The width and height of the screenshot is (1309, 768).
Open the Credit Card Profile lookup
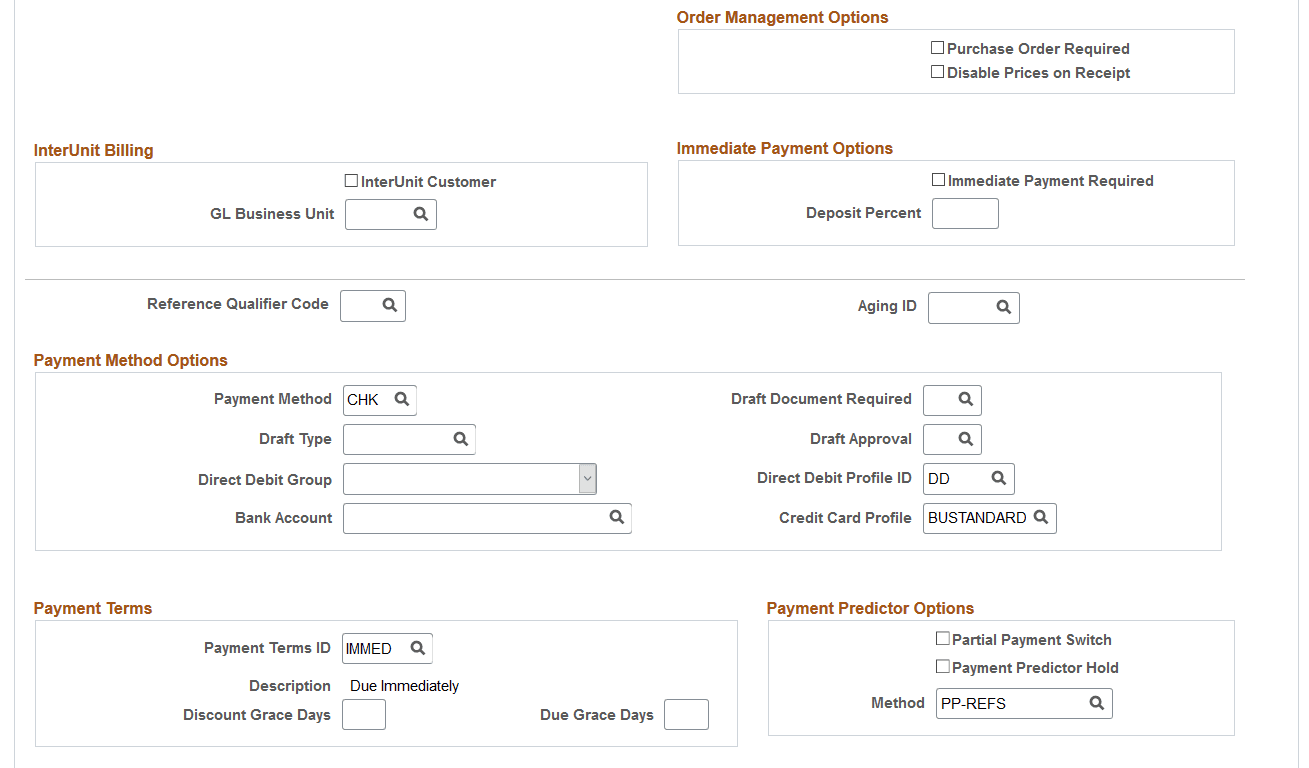[1041, 518]
